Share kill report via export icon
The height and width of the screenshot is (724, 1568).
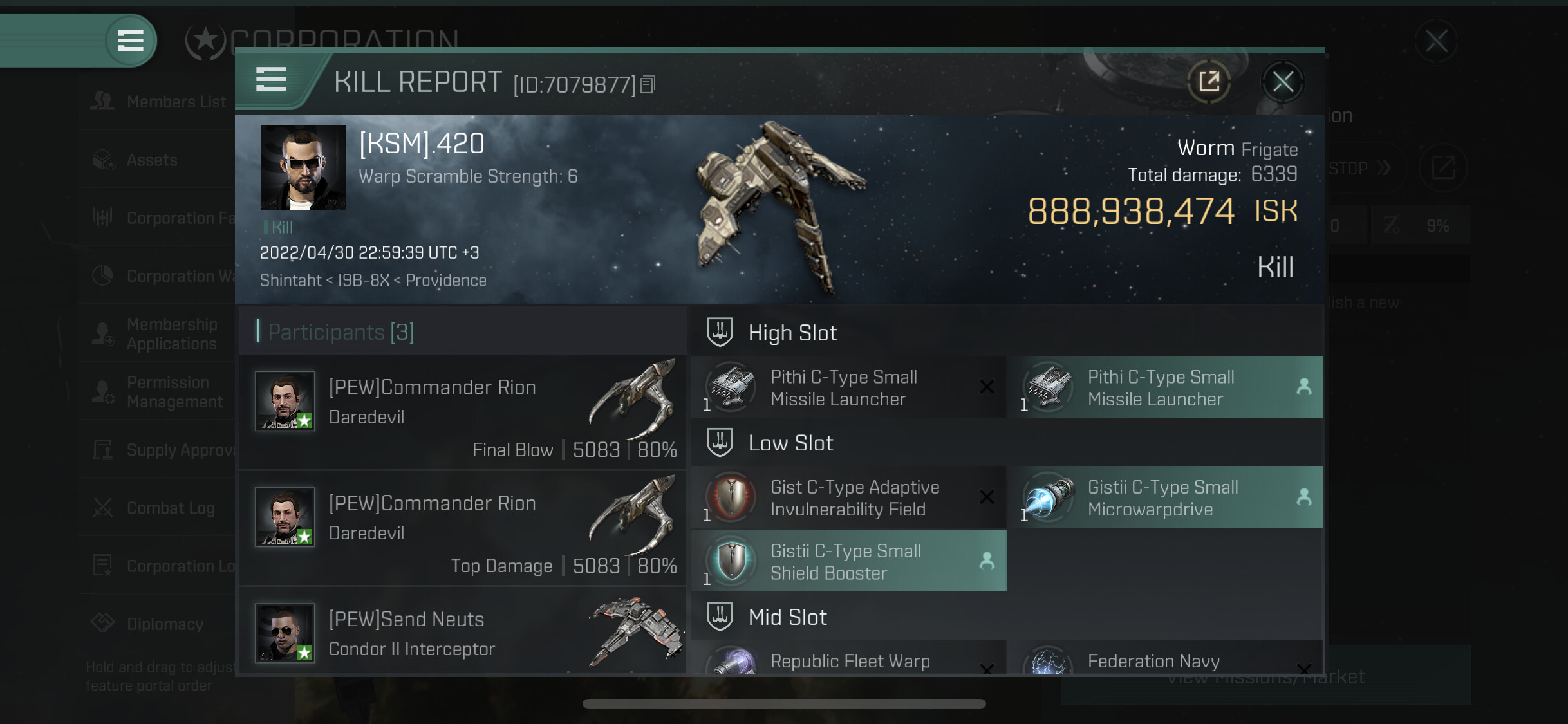click(x=1209, y=82)
